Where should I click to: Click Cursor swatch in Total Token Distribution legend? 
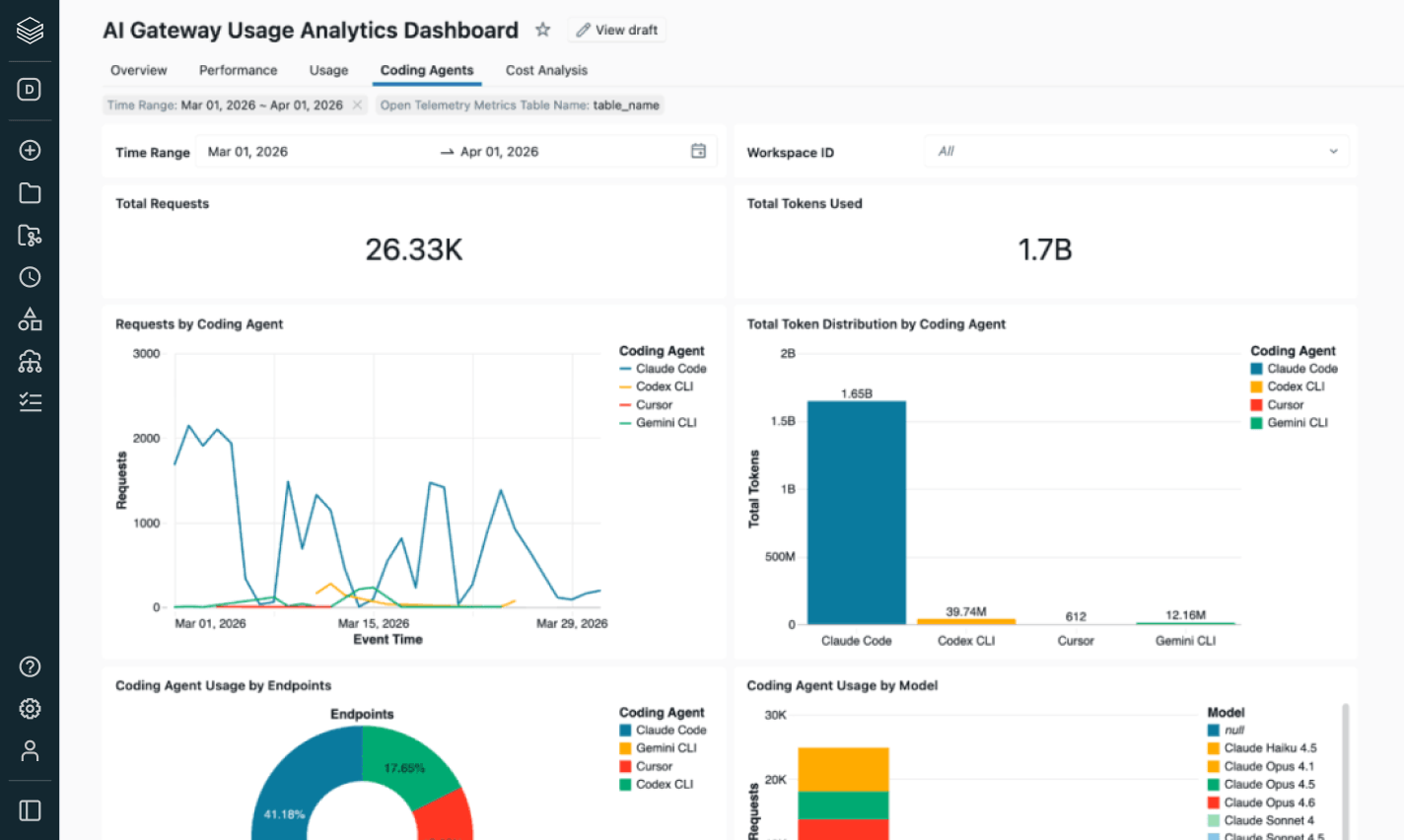1256,405
